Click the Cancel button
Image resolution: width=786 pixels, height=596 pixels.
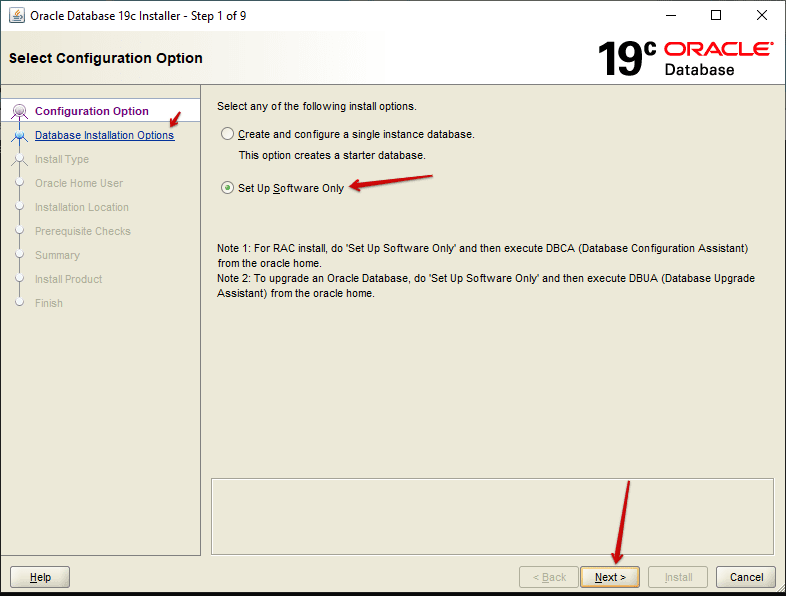pos(746,577)
